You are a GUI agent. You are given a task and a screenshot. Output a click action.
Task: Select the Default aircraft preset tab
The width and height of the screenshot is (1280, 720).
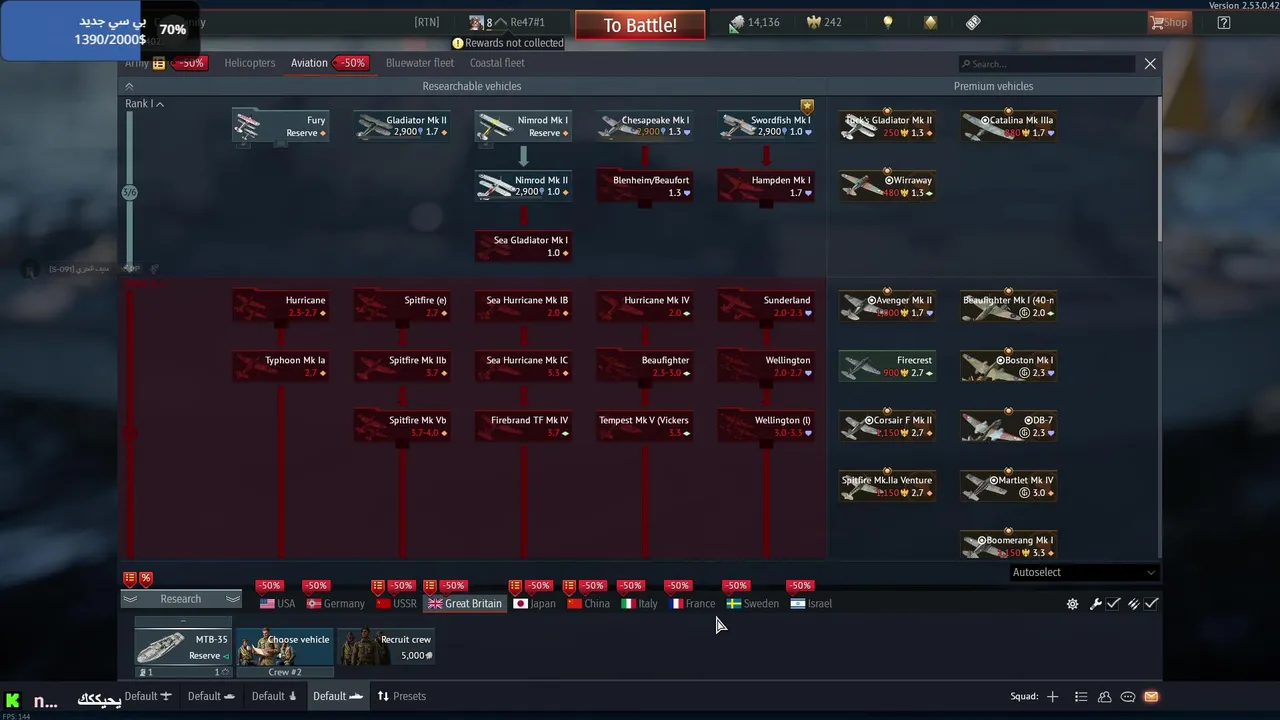pyautogui.click(x=148, y=697)
